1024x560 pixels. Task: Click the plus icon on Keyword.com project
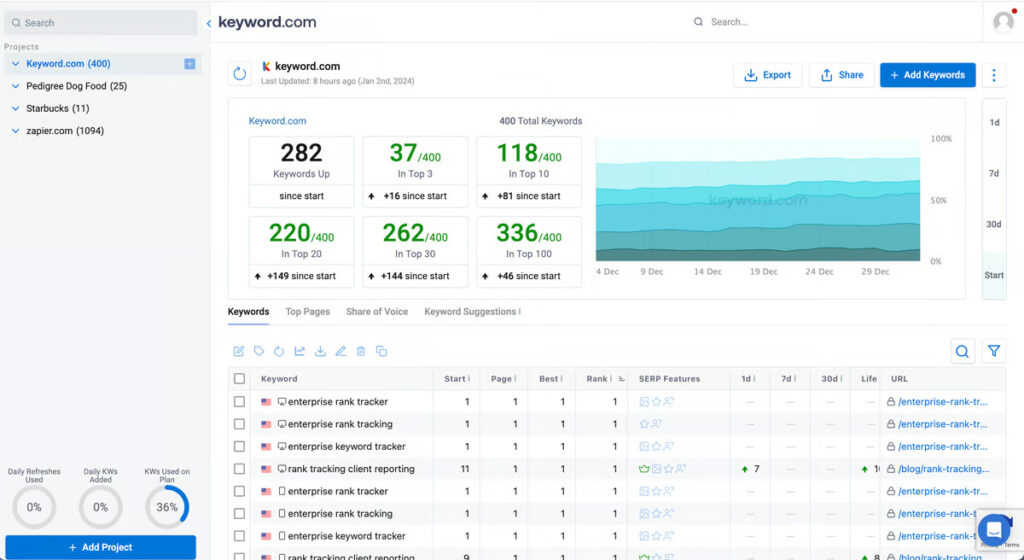[x=189, y=64]
